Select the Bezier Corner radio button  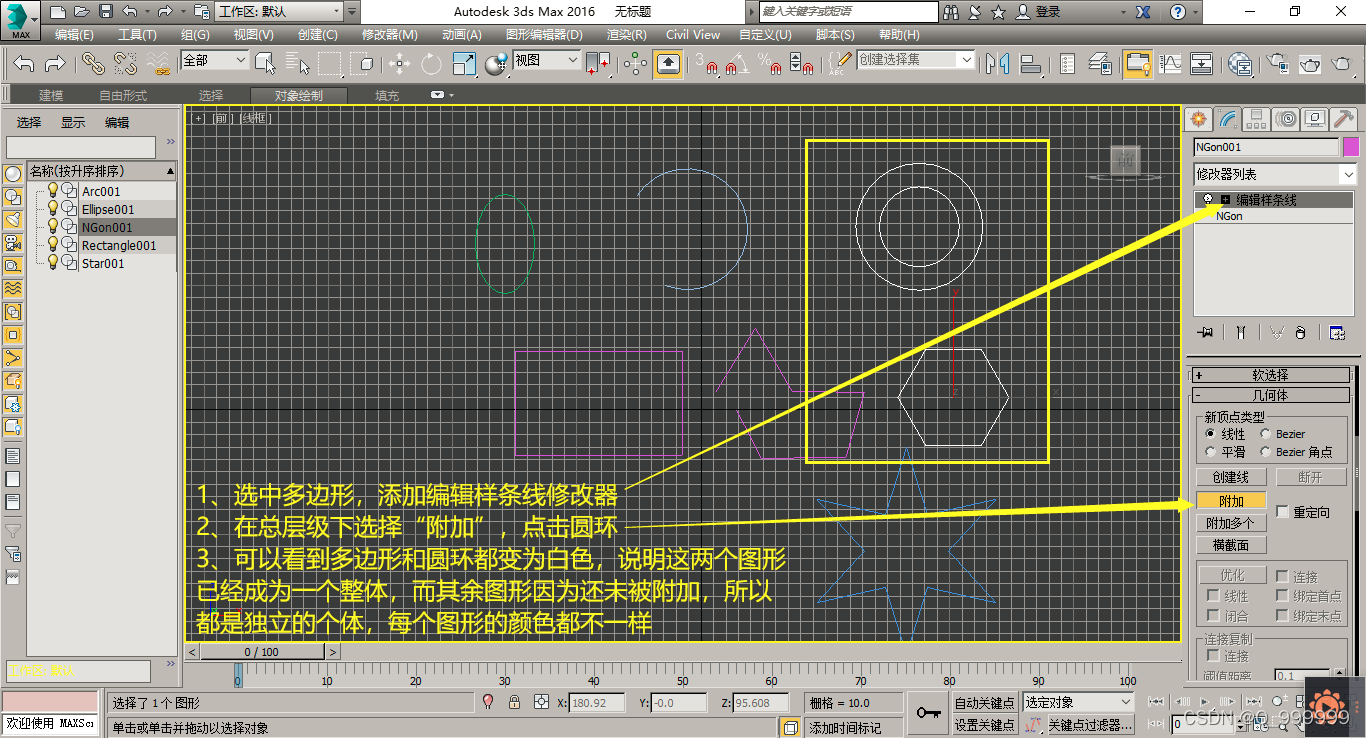1265,452
